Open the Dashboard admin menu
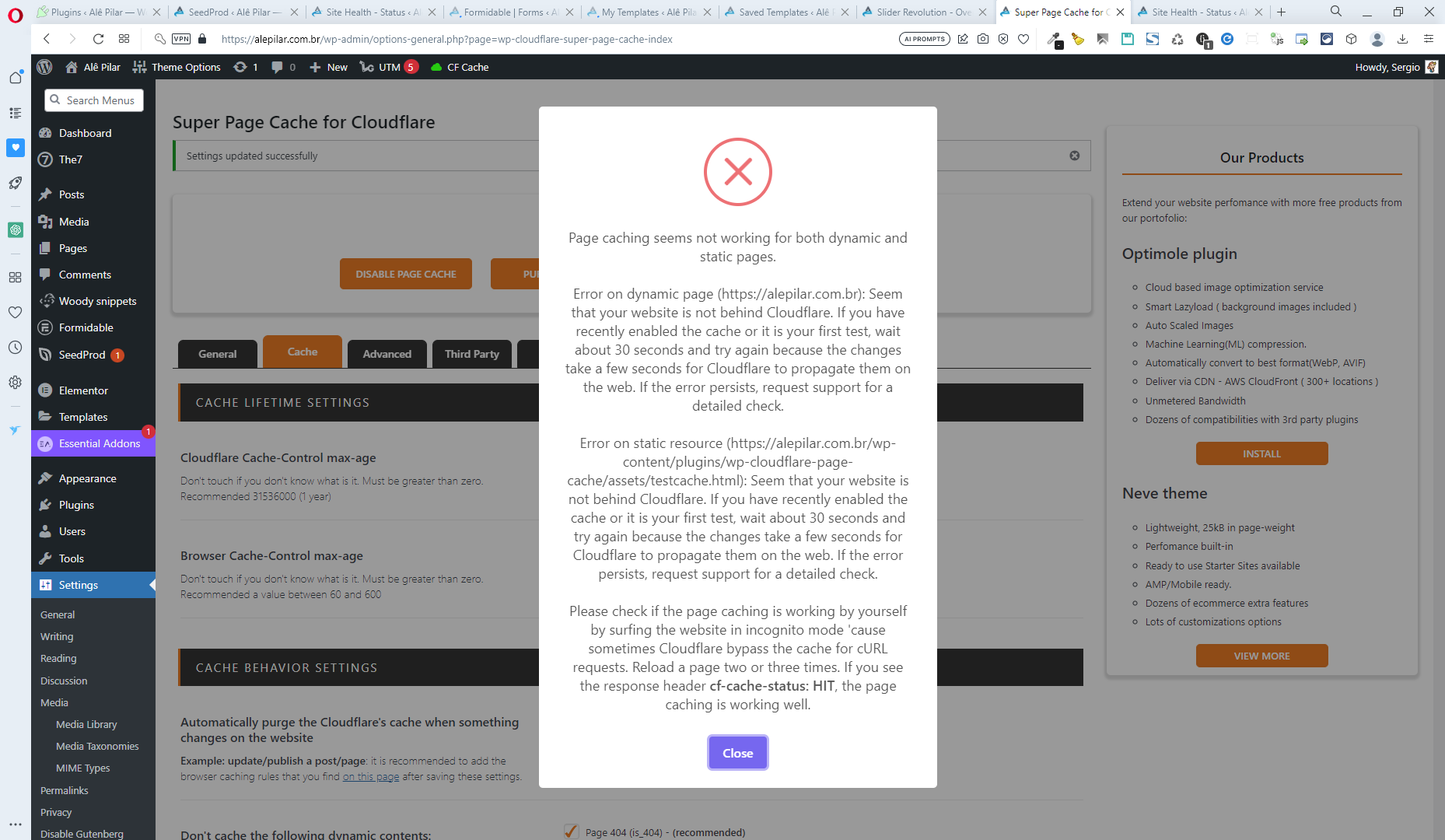This screenshot has height=840, width=1445. click(x=93, y=133)
